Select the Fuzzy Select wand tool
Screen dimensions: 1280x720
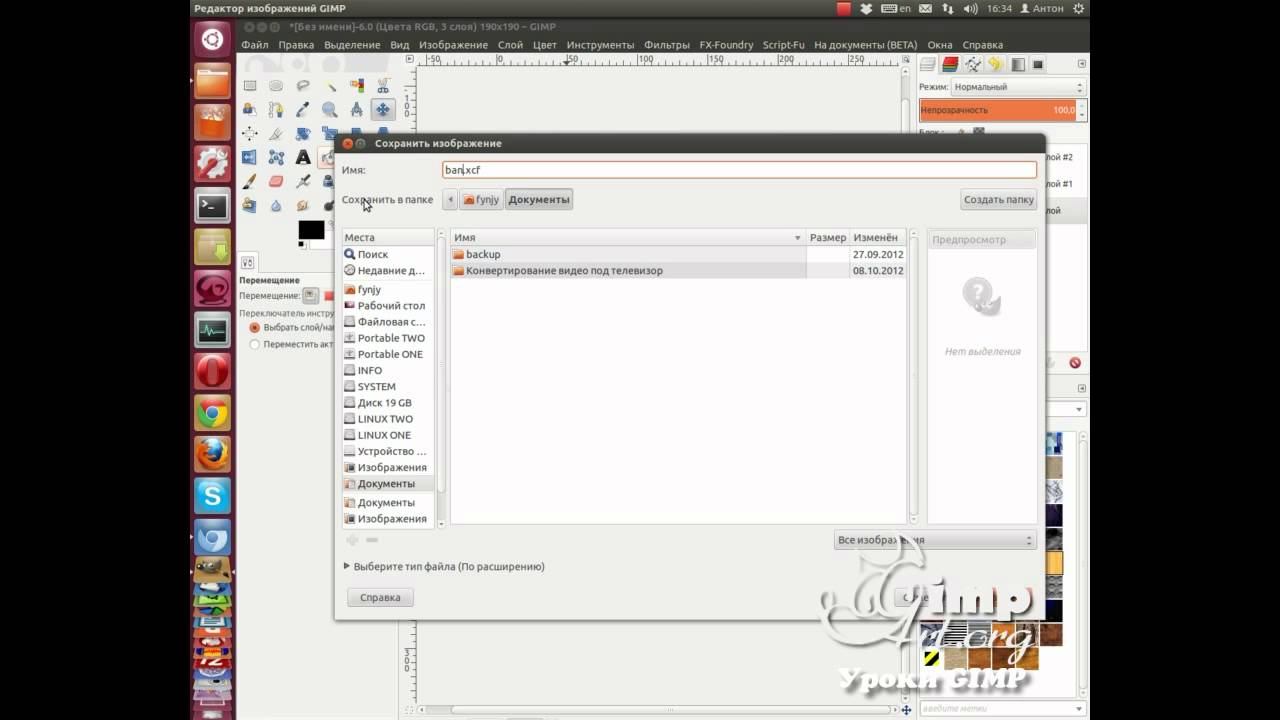coord(329,86)
